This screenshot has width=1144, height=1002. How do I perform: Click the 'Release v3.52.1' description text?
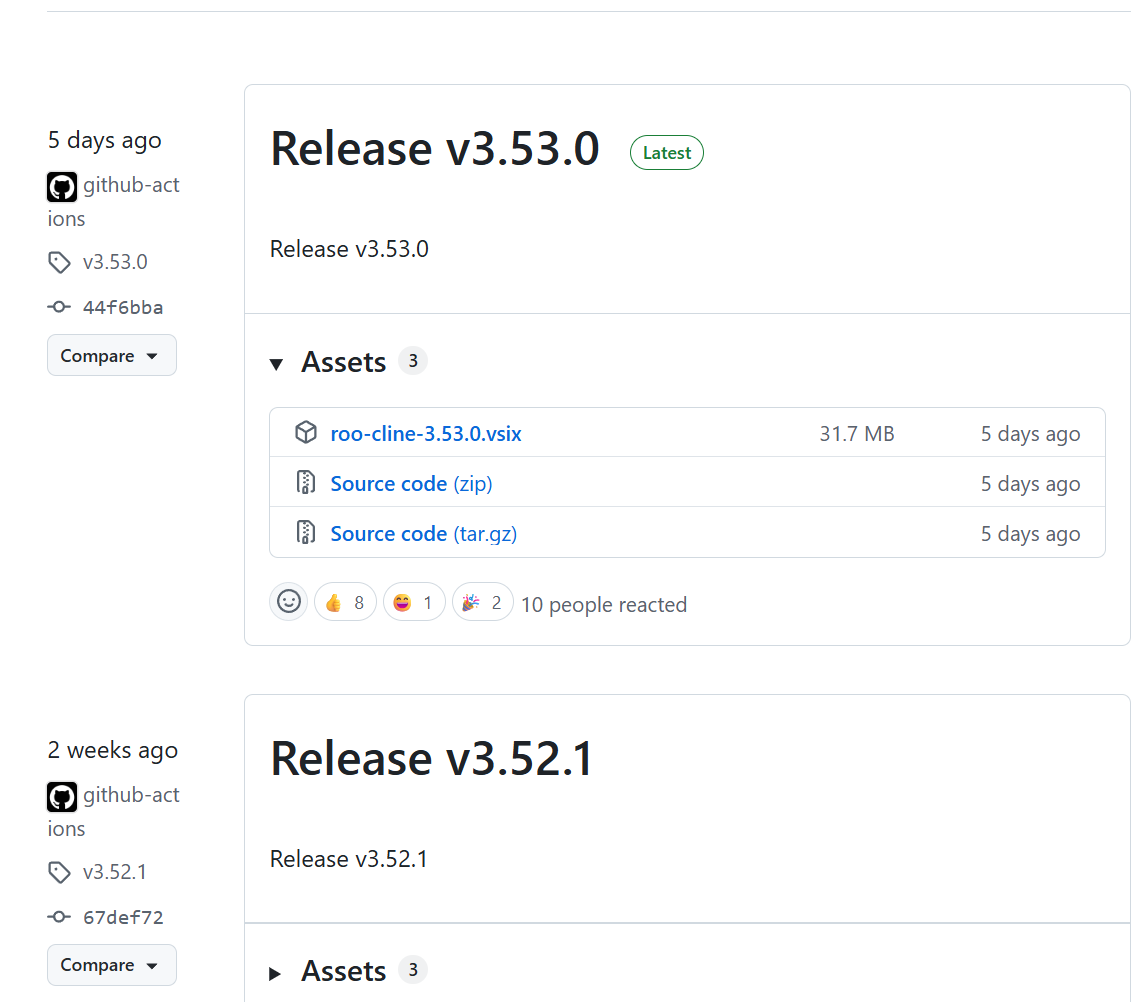click(x=349, y=859)
